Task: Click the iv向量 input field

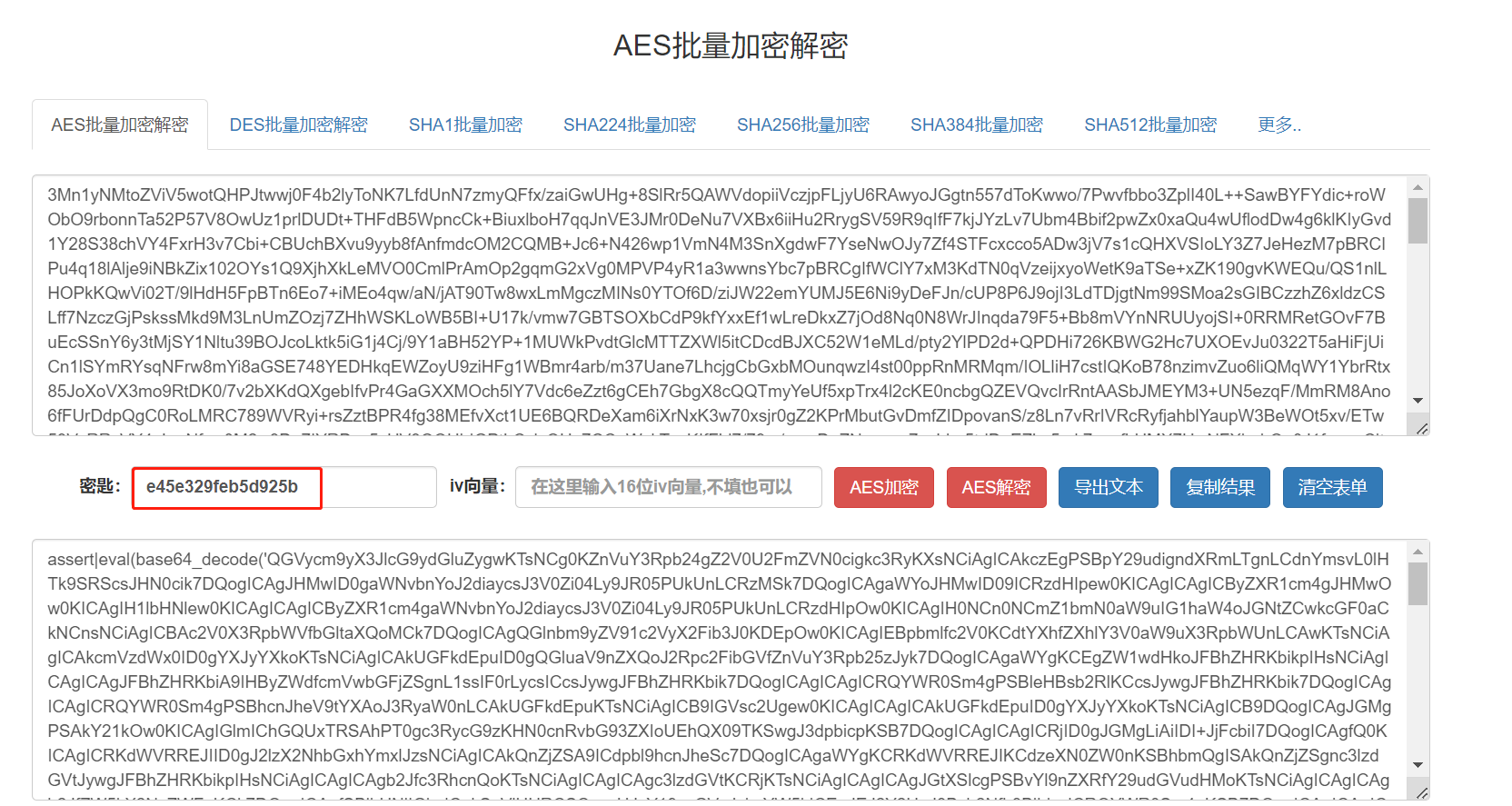Action: click(x=668, y=487)
